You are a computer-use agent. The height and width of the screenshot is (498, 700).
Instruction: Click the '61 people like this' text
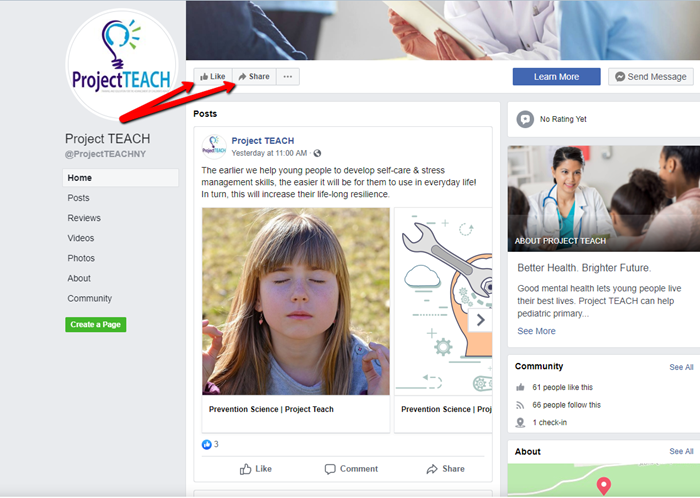(562, 387)
